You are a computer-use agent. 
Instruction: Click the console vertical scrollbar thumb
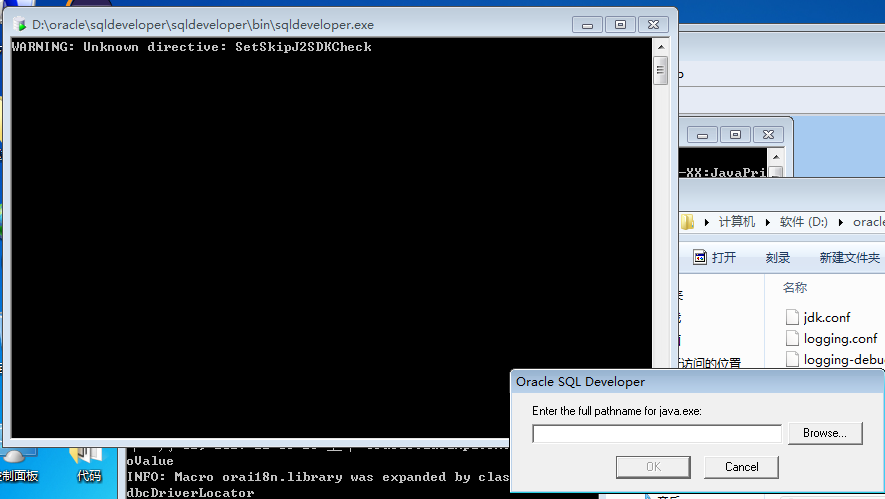(x=660, y=70)
